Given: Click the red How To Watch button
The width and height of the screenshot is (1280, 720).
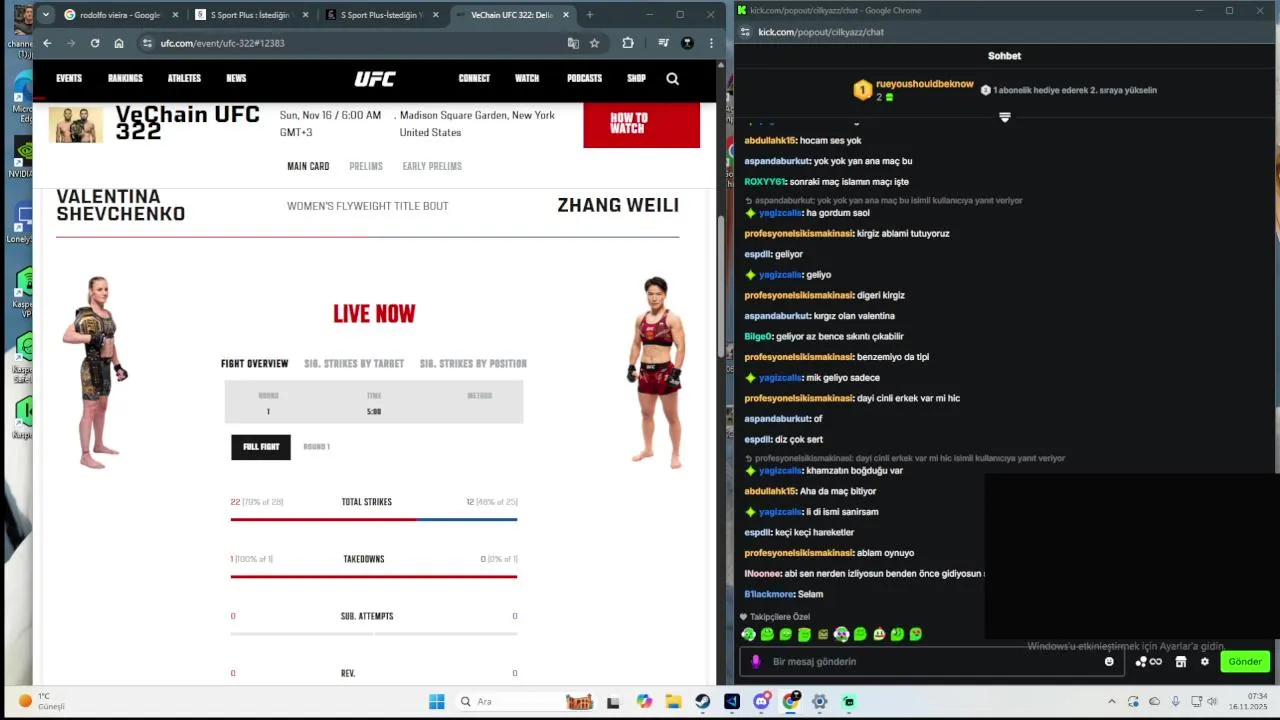Looking at the screenshot, I should [641, 125].
